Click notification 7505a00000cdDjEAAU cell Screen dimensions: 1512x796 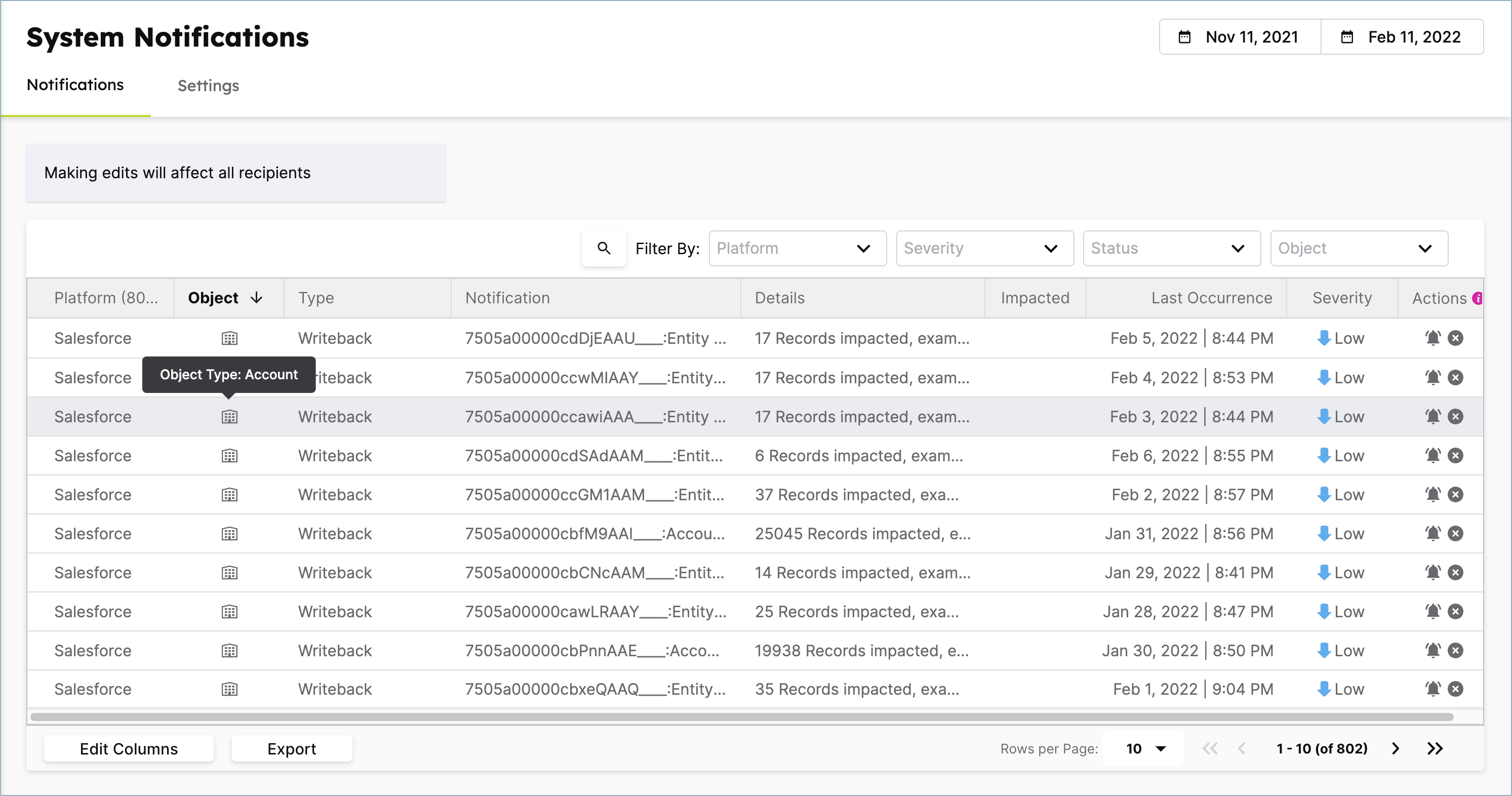pos(596,338)
